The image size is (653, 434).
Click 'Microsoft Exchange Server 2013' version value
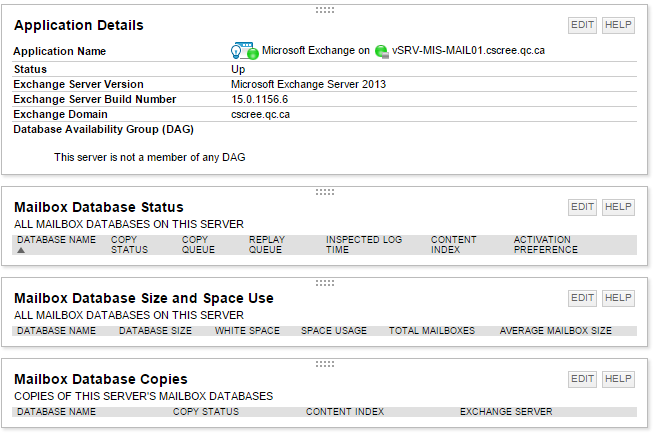tap(308, 84)
